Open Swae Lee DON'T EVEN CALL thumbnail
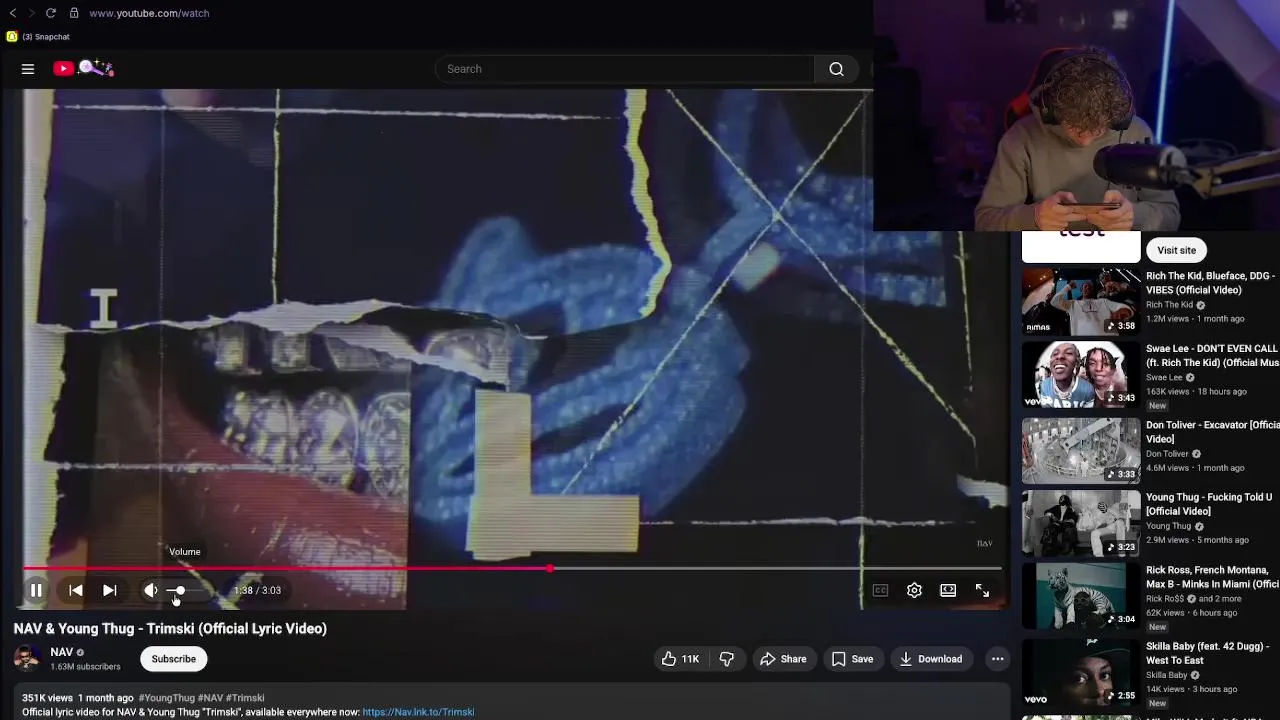This screenshot has height=720, width=1280. pos(1081,375)
